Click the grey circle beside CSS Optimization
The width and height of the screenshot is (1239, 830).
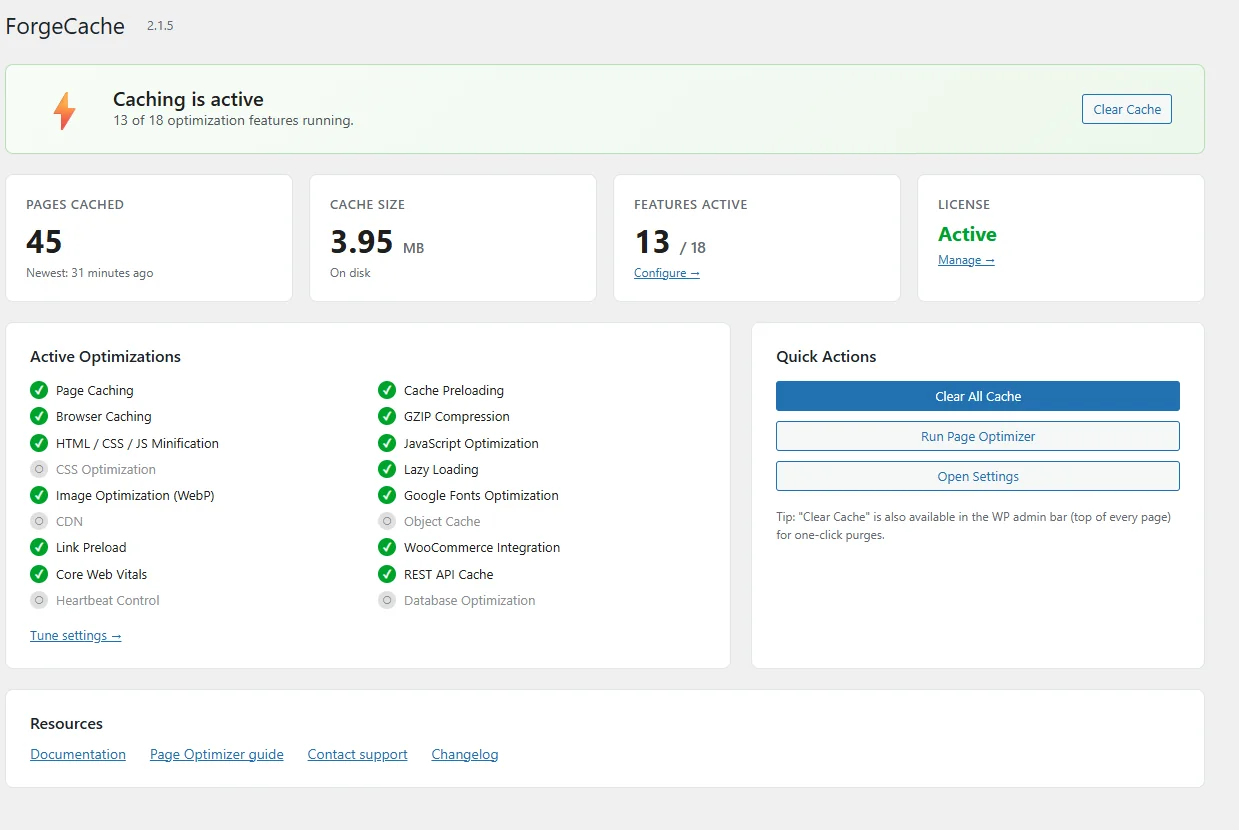39,469
